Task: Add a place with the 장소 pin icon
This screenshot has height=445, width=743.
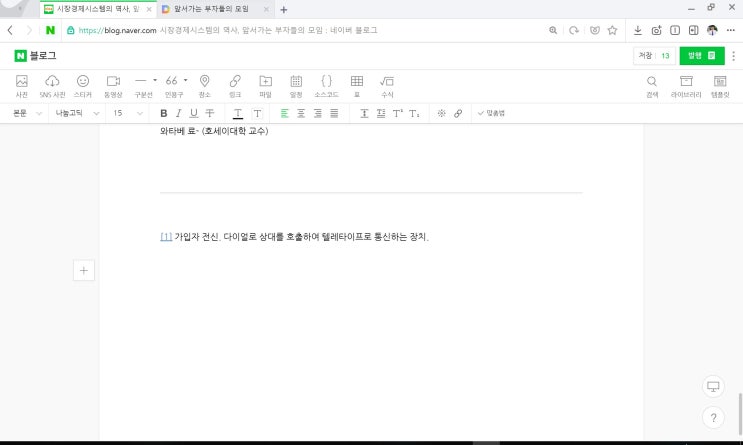Action: pyautogui.click(x=204, y=86)
